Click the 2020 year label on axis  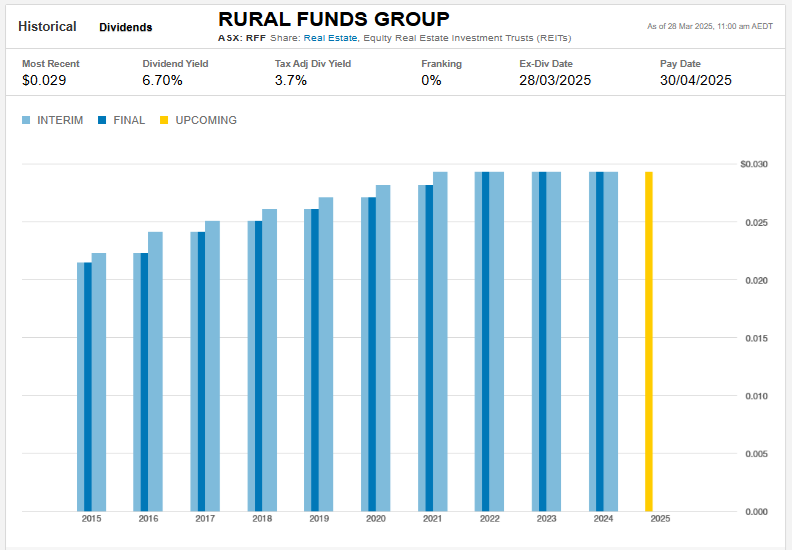[375, 519]
